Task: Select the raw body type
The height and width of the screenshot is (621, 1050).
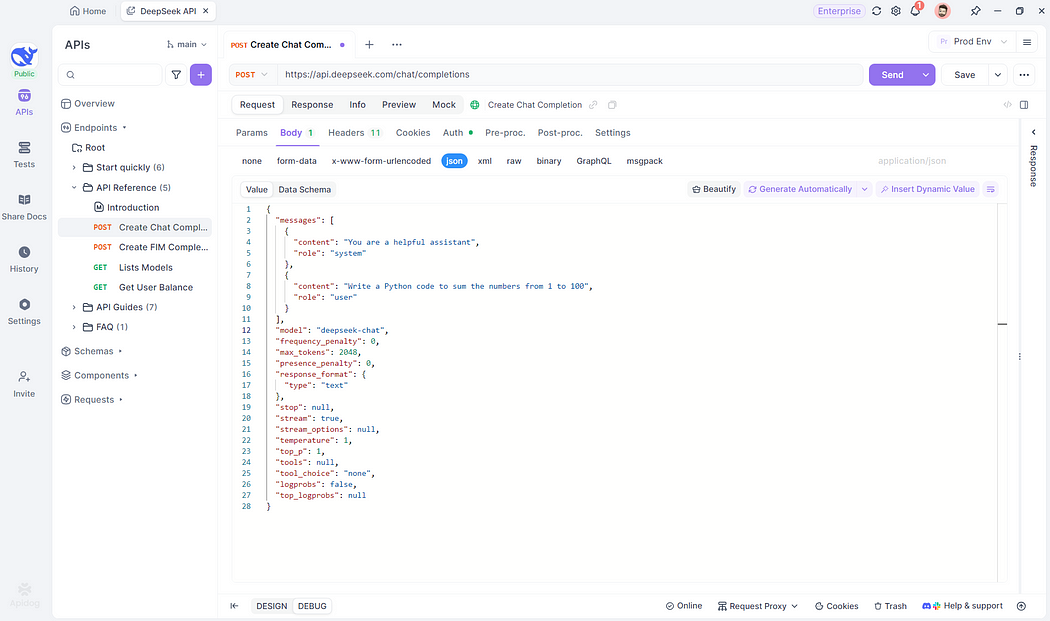Action: point(514,161)
